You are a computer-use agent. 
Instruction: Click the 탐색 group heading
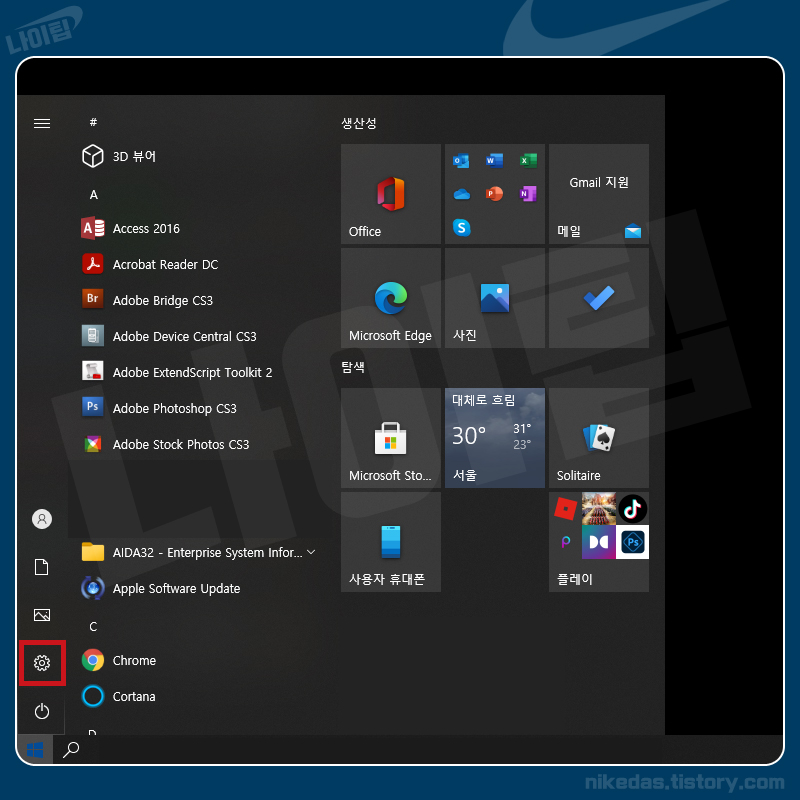click(353, 367)
